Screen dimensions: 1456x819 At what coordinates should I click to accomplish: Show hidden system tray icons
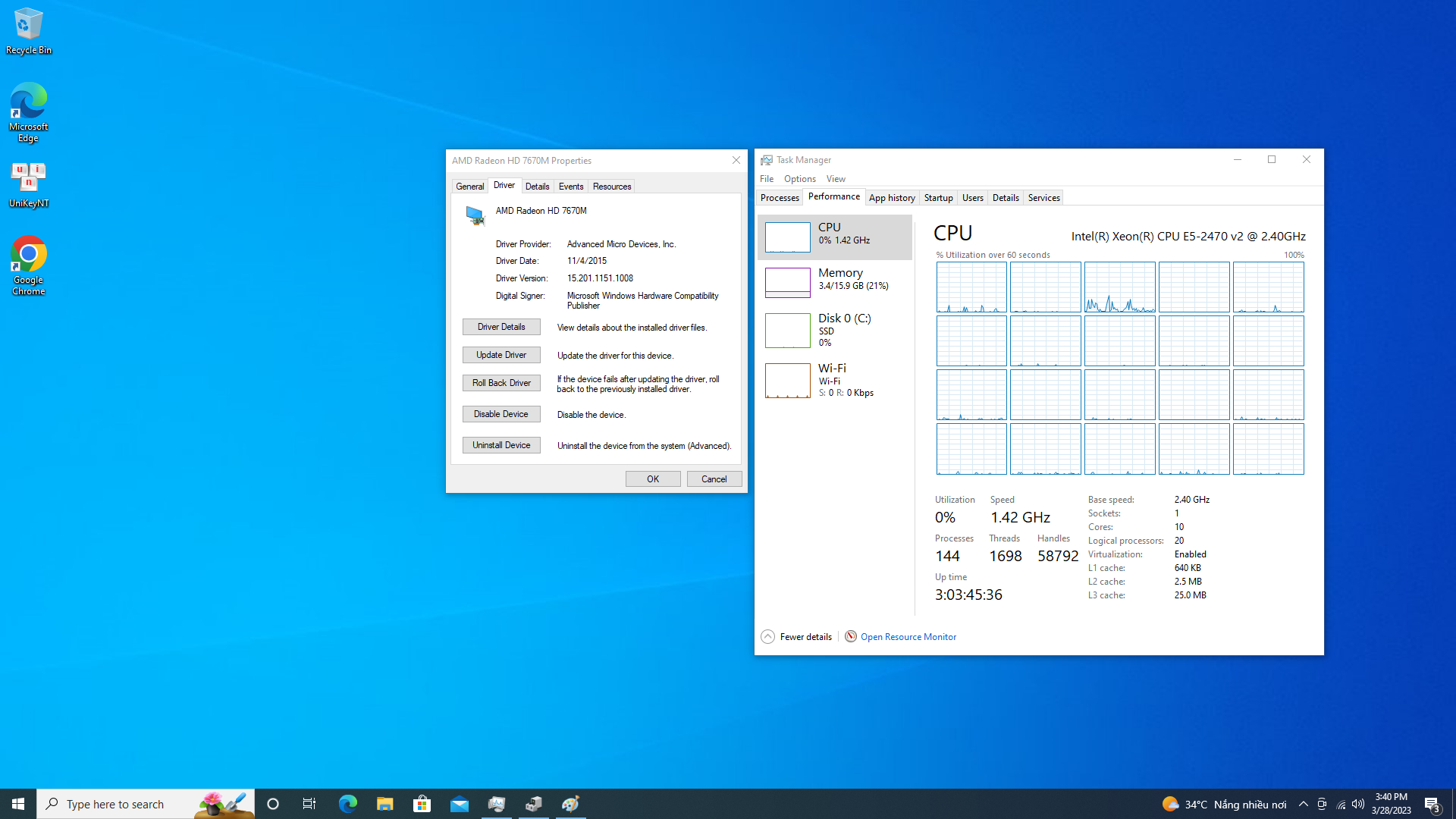coord(1303,804)
